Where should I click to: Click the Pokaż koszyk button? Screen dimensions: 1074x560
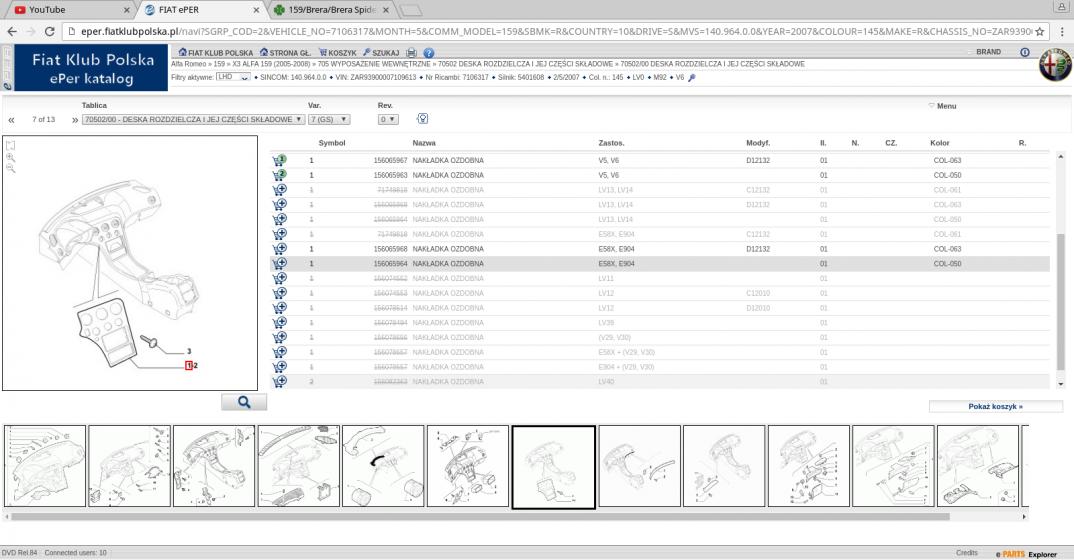995,407
